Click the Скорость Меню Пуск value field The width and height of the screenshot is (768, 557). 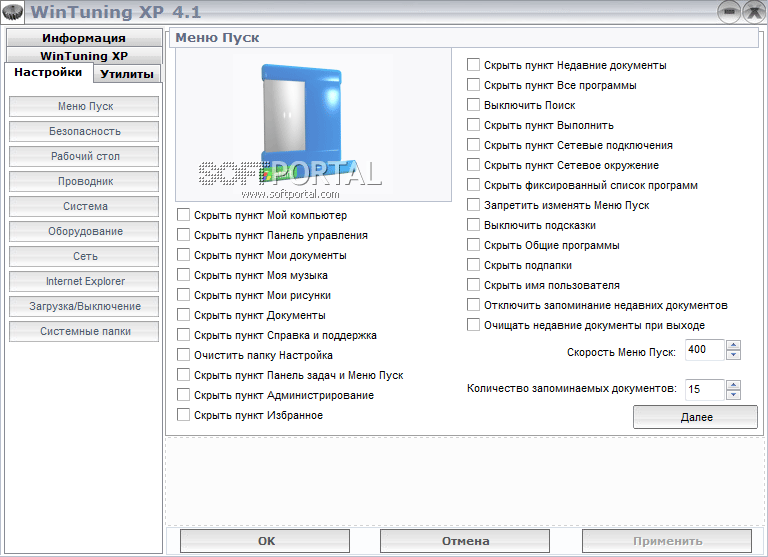click(x=704, y=350)
